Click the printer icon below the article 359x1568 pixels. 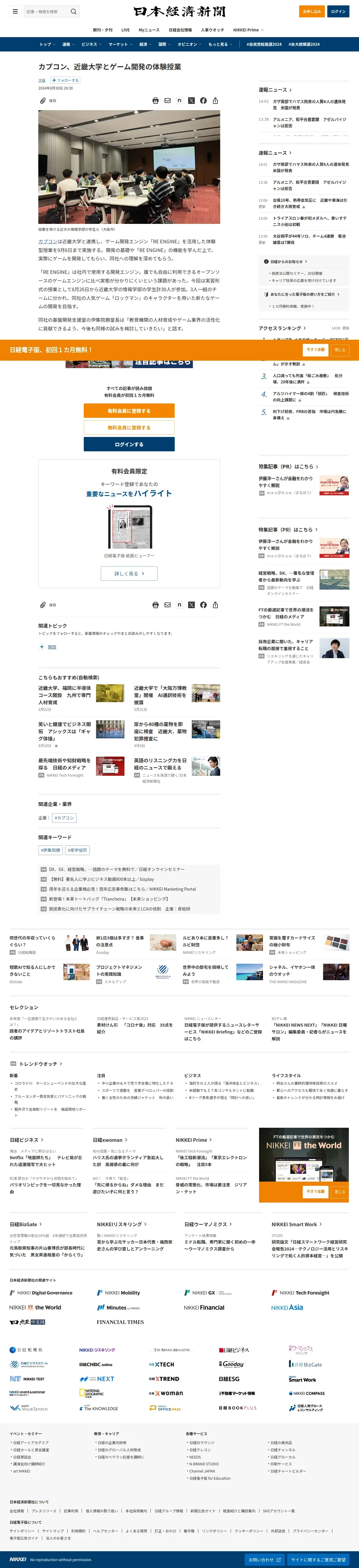[x=155, y=605]
